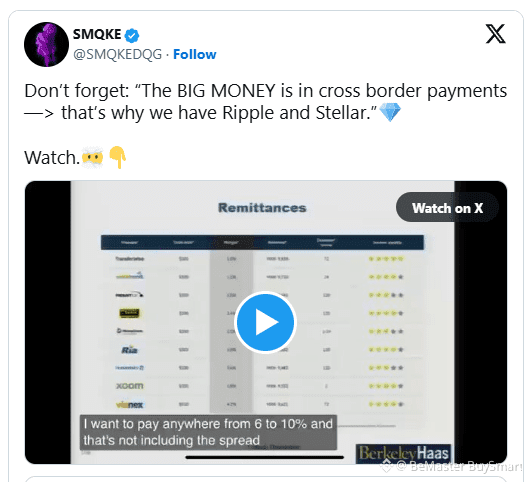Click the SMQKE display name
Image resolution: width=530 pixels, height=482 pixels.
point(97,34)
